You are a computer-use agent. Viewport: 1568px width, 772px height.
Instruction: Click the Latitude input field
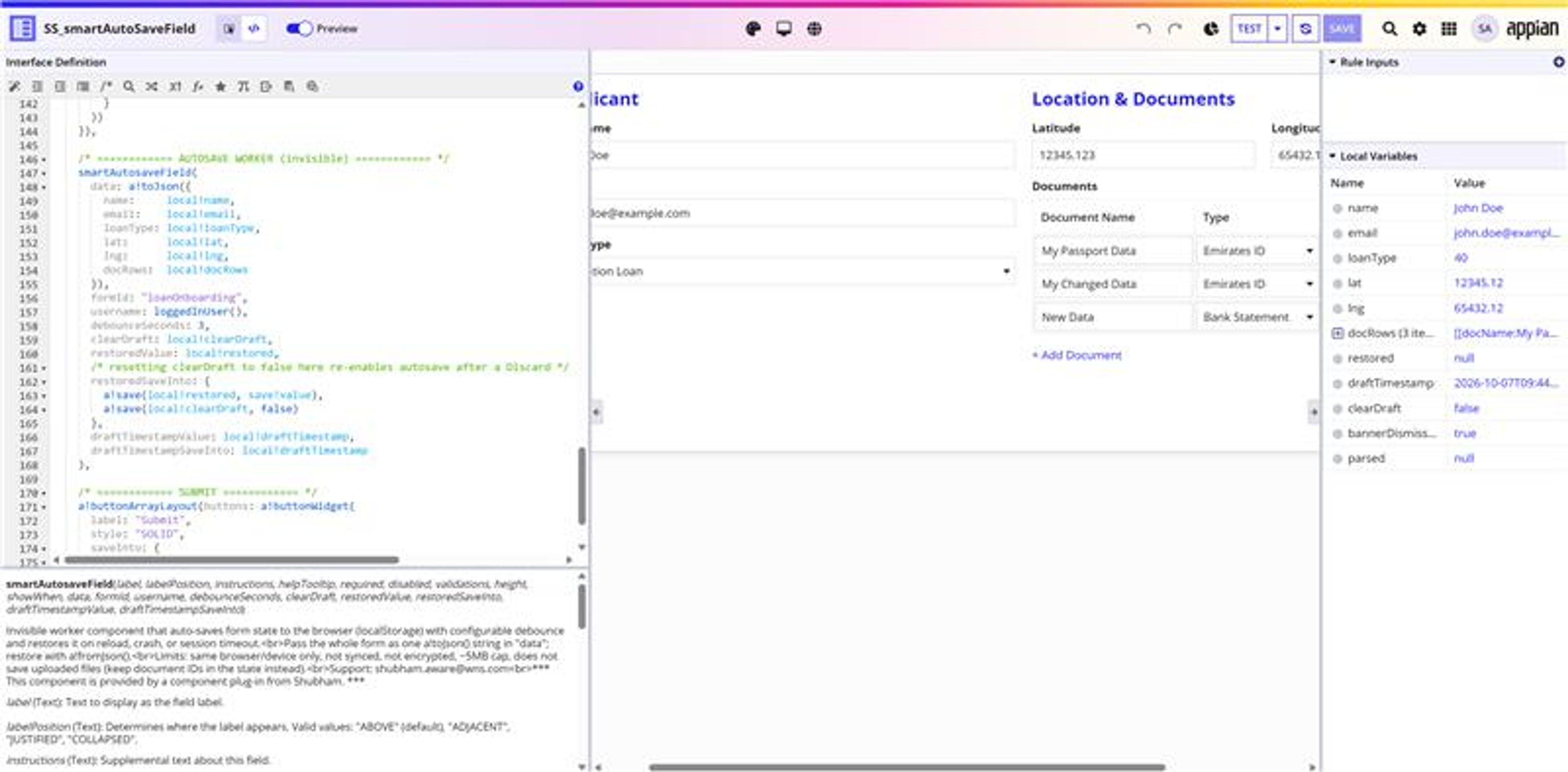(x=1143, y=155)
